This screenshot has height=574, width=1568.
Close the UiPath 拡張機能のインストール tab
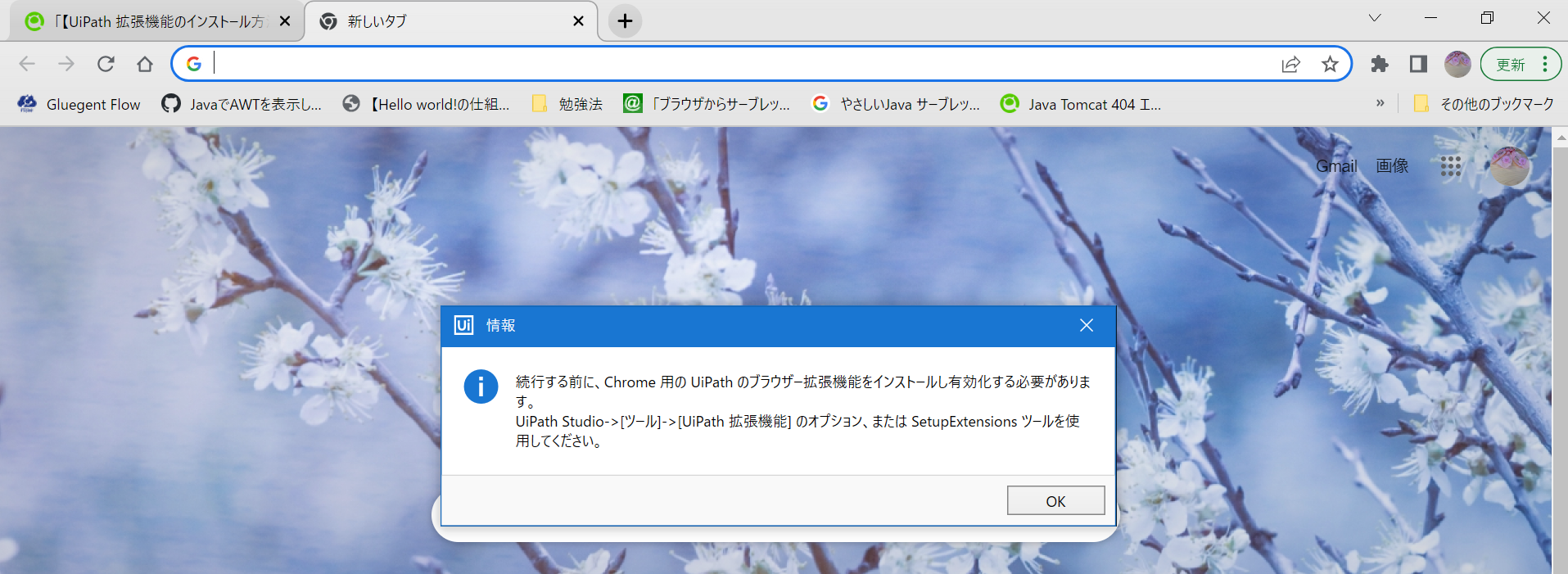point(285,21)
